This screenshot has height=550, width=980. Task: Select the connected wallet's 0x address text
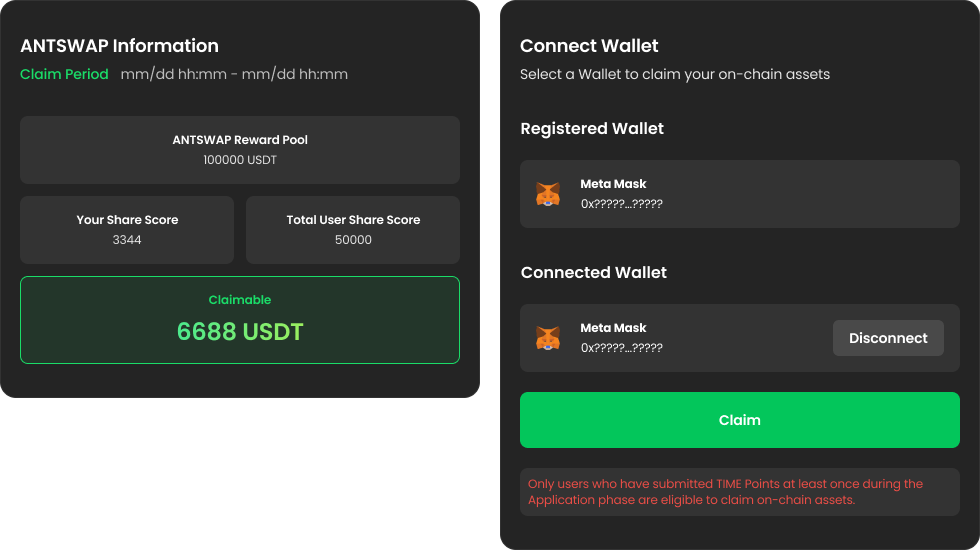621,348
